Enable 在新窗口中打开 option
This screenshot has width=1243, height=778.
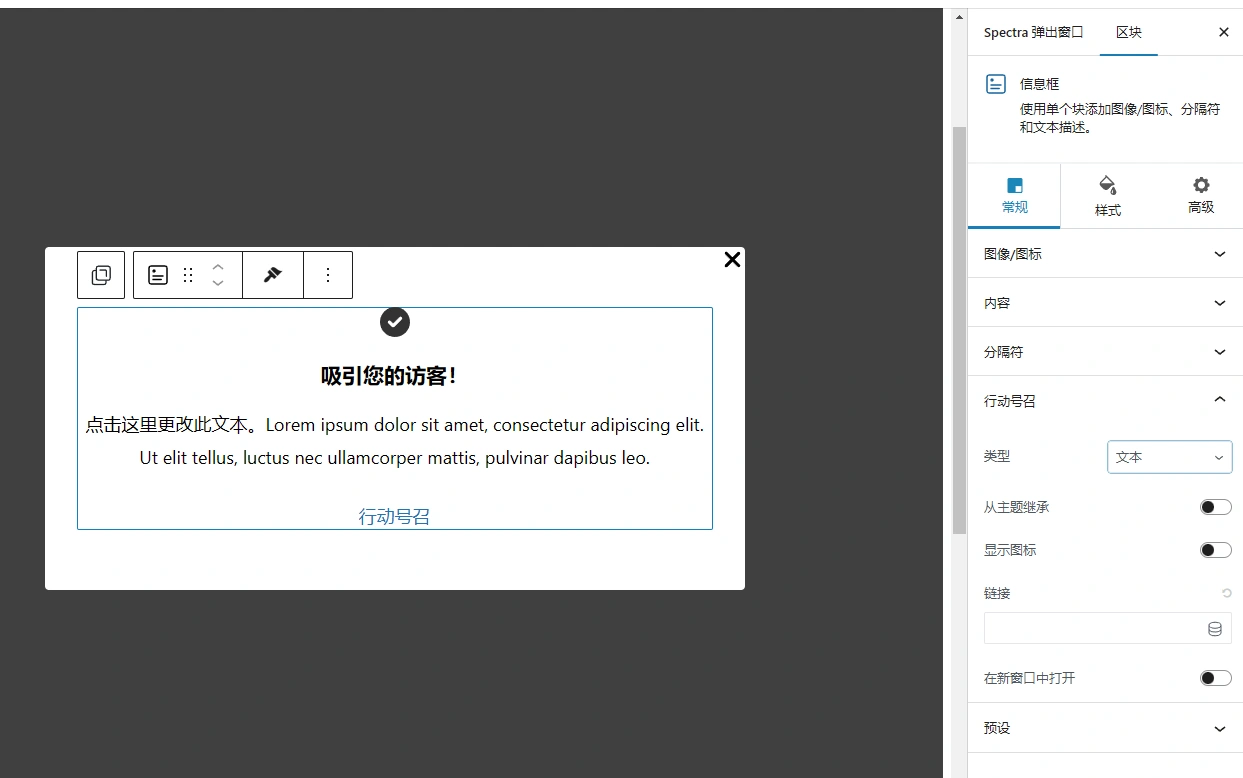[x=1215, y=677]
